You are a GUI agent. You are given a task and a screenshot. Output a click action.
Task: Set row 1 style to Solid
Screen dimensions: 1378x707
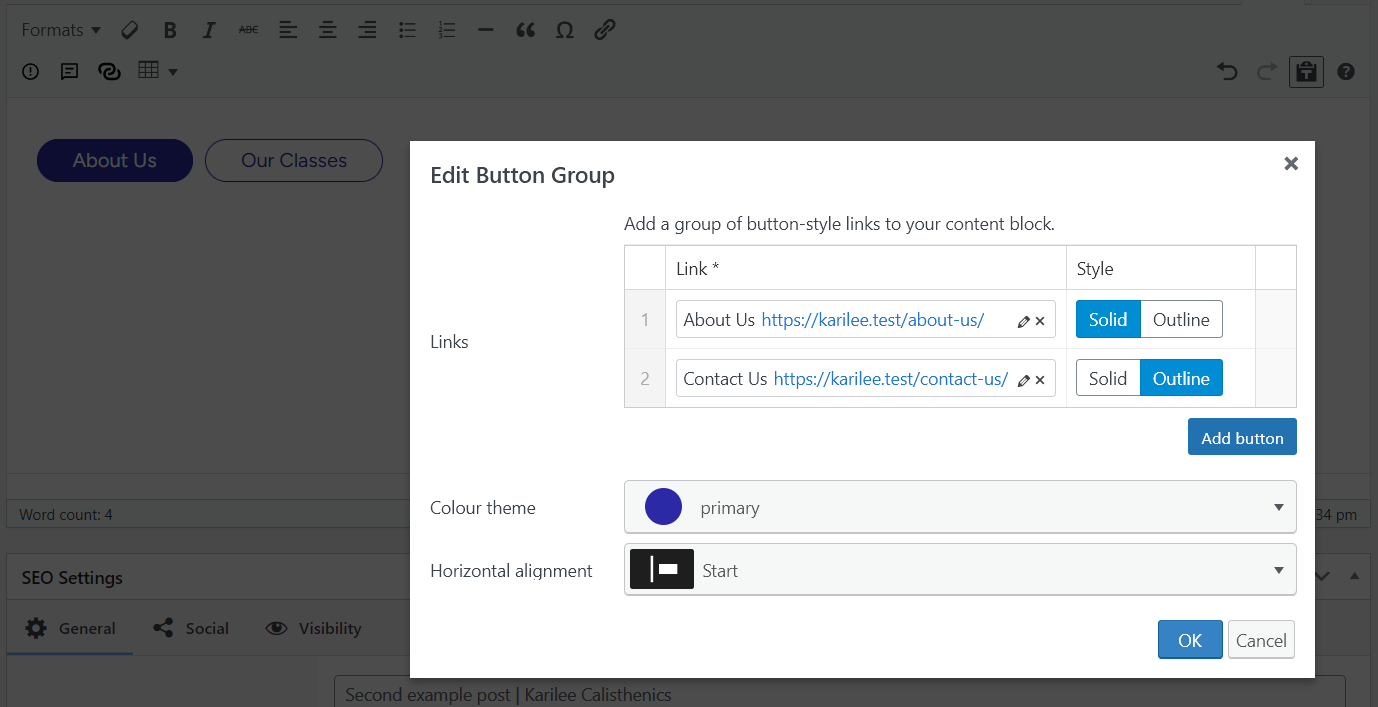[1108, 320]
